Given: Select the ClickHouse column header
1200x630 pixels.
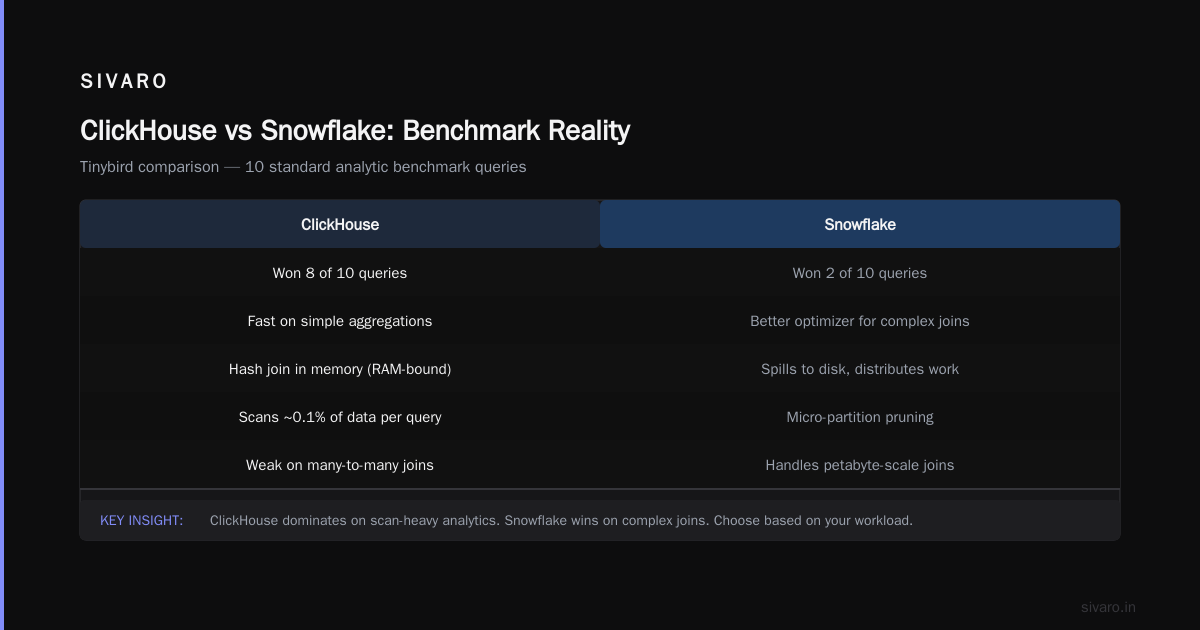Looking at the screenshot, I should [340, 224].
